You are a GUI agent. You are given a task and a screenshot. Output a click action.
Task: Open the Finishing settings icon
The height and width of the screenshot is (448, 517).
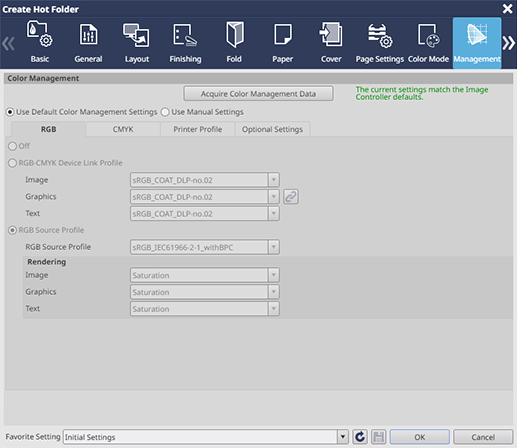185,43
